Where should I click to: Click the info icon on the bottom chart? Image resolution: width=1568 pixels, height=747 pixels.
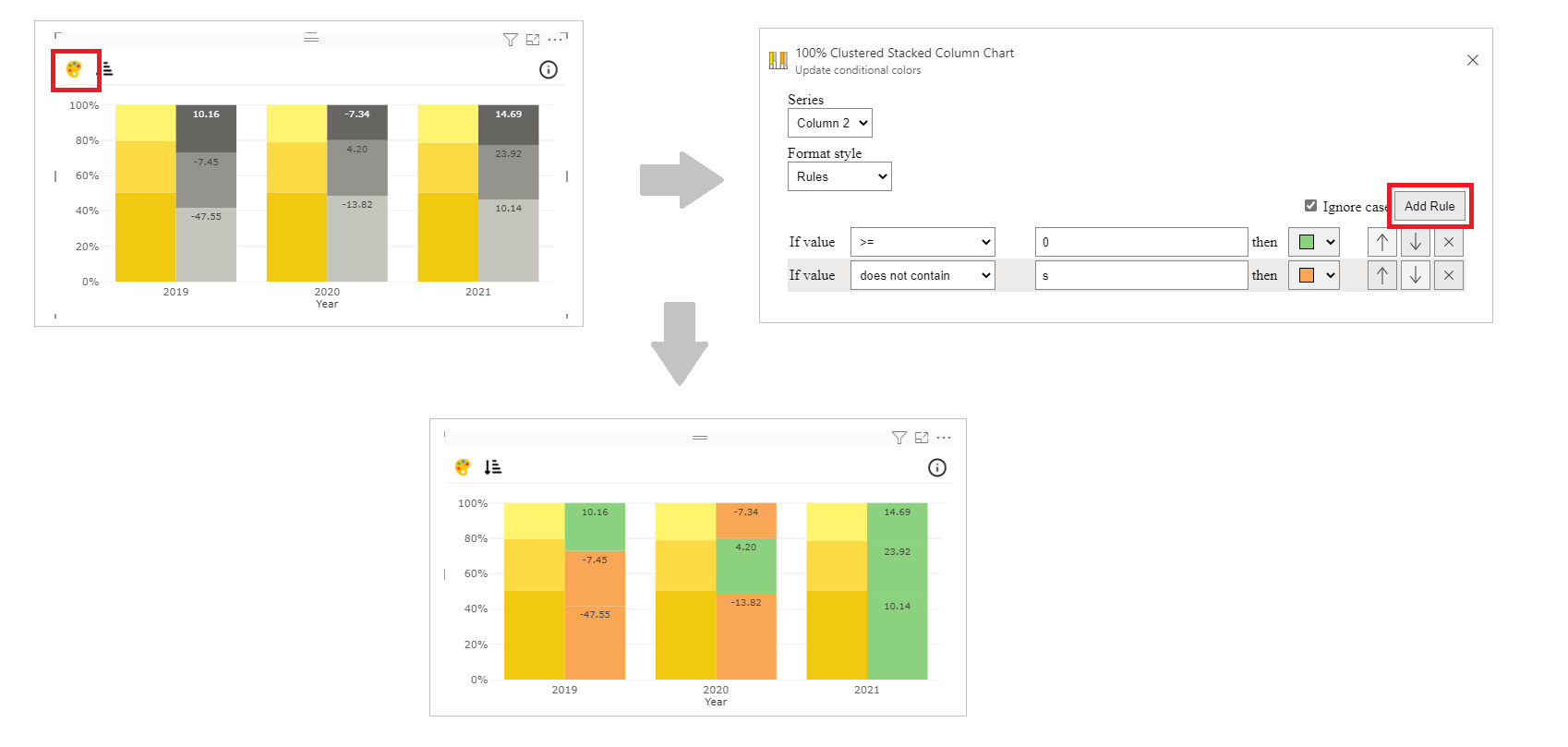937,468
